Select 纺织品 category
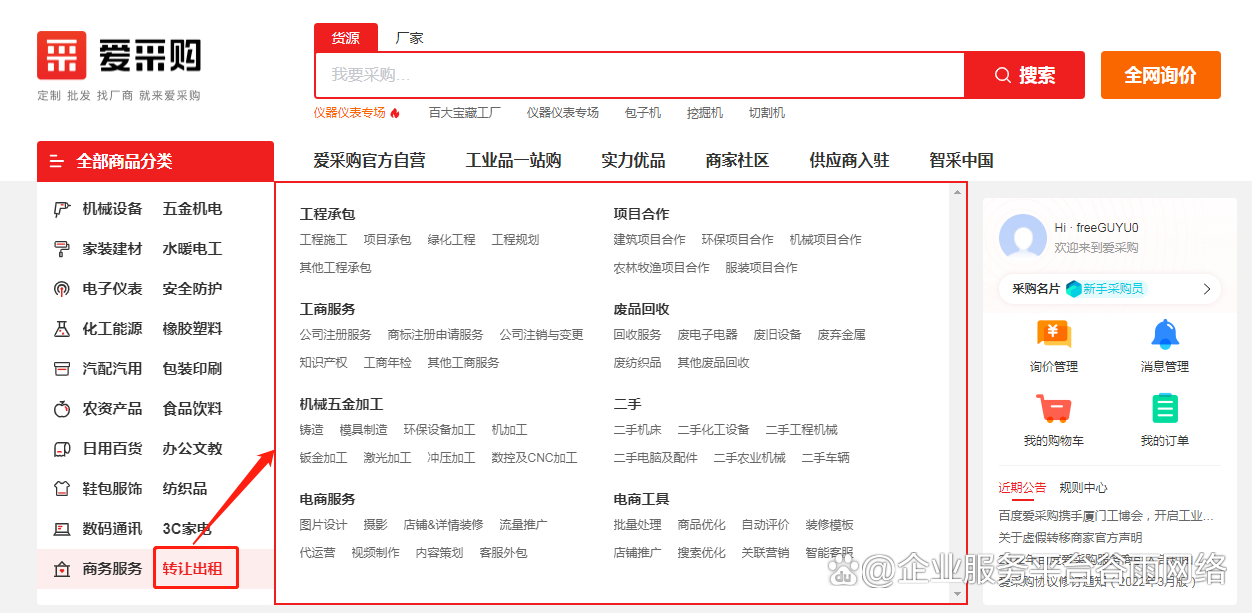The height and width of the screenshot is (613, 1252). pyautogui.click(x=185, y=489)
